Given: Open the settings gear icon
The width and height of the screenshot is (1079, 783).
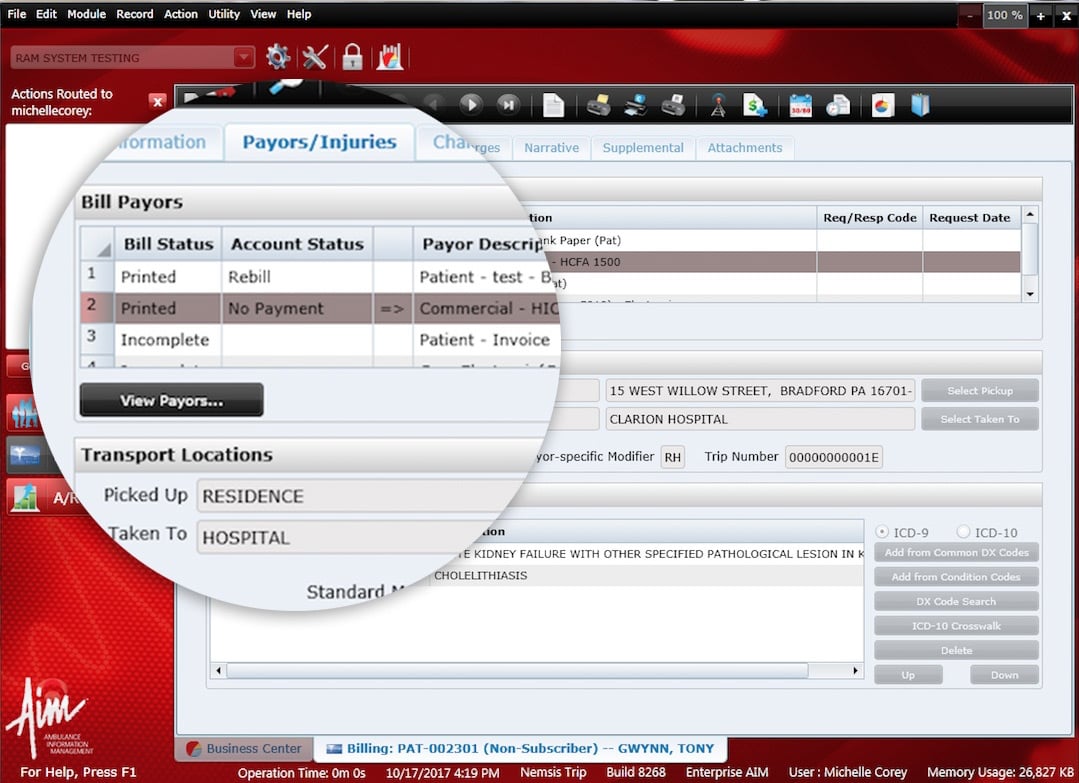Looking at the screenshot, I should 278,57.
